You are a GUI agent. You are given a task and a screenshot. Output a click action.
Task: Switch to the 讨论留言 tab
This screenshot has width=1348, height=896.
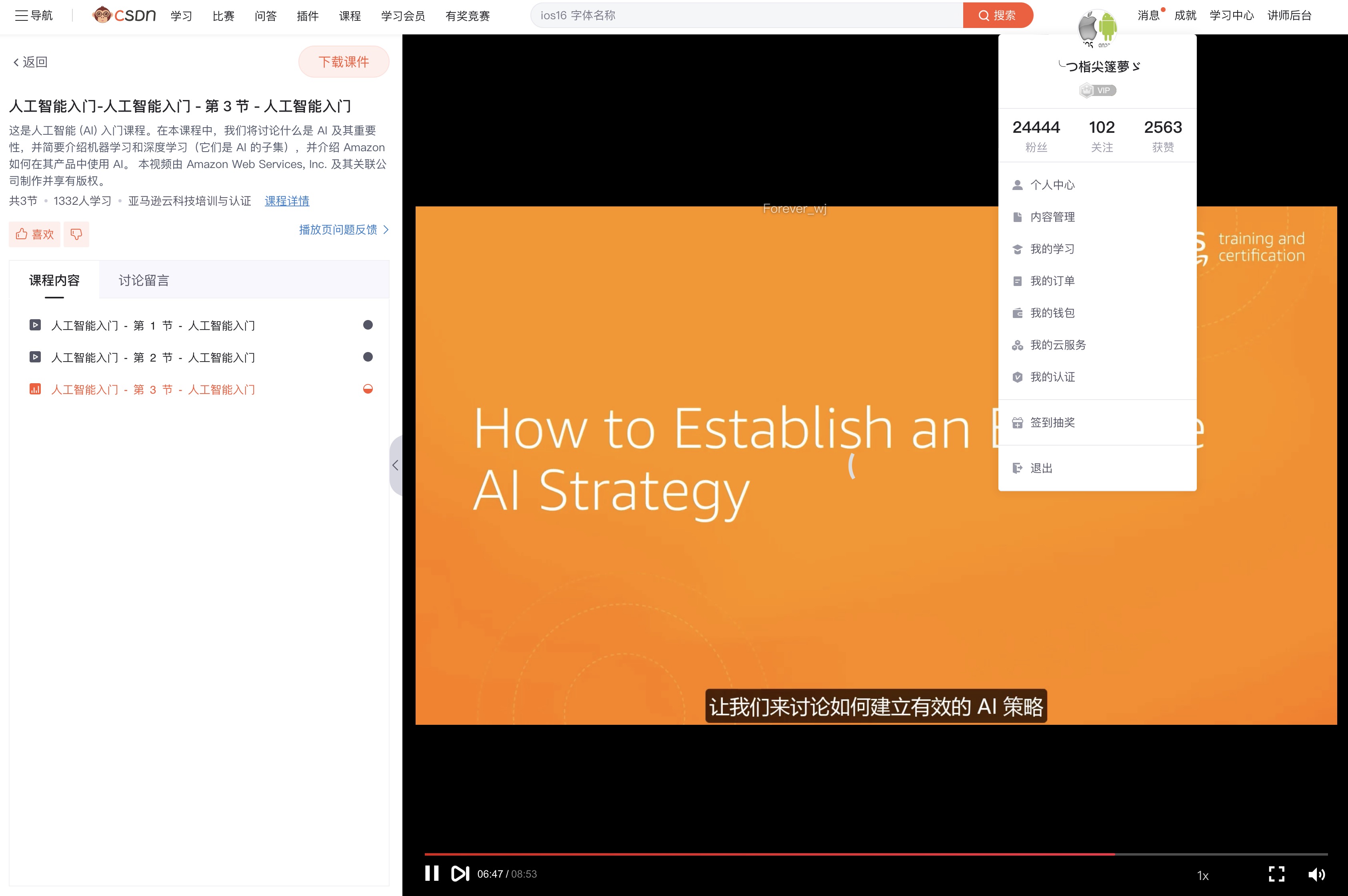tap(144, 280)
